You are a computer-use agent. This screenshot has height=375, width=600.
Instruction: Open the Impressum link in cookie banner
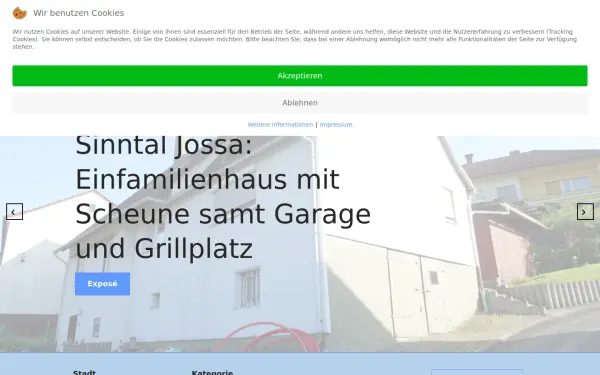tap(336, 125)
